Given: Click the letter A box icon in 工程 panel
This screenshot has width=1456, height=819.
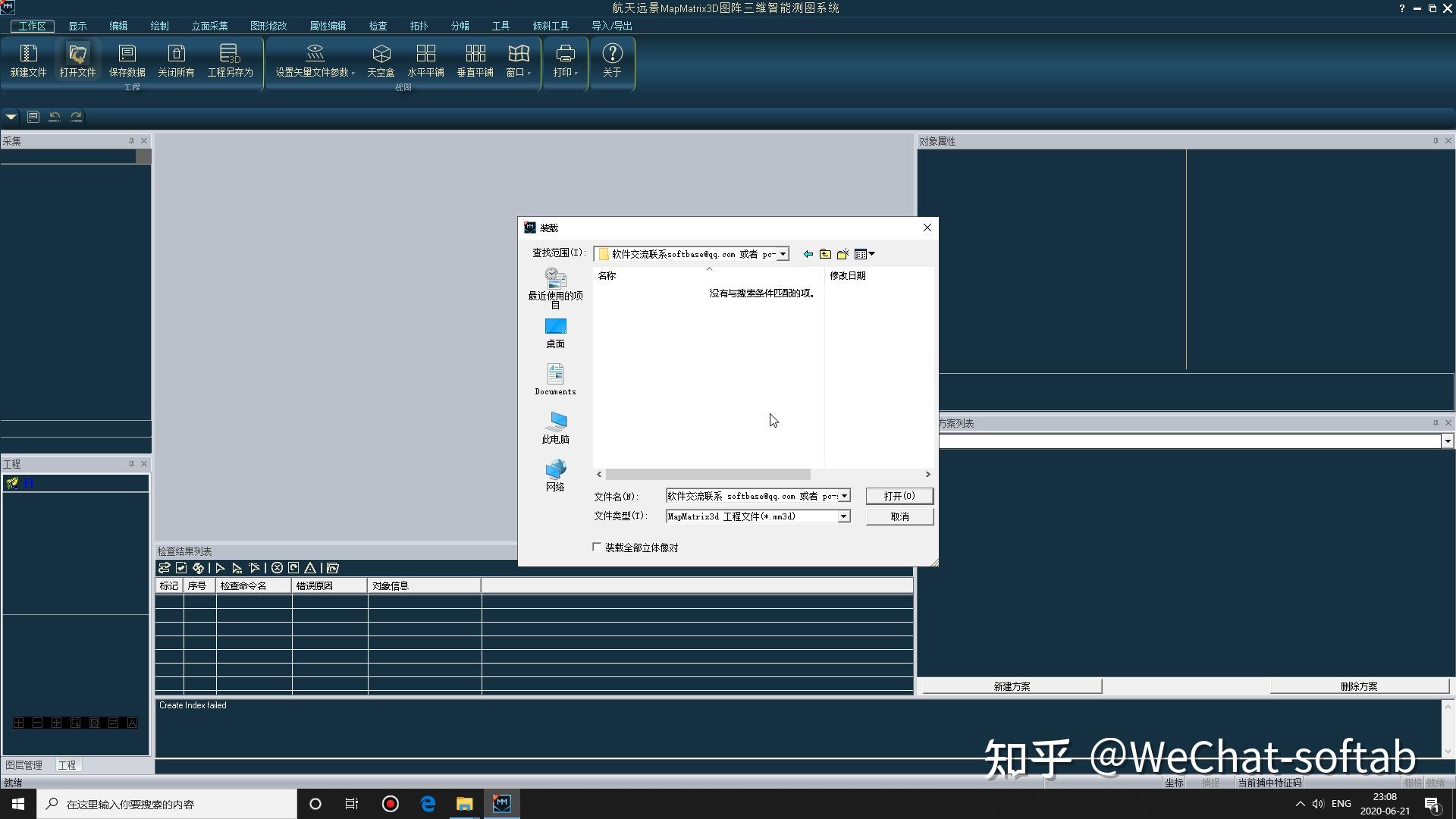Looking at the screenshot, I should tap(132, 723).
